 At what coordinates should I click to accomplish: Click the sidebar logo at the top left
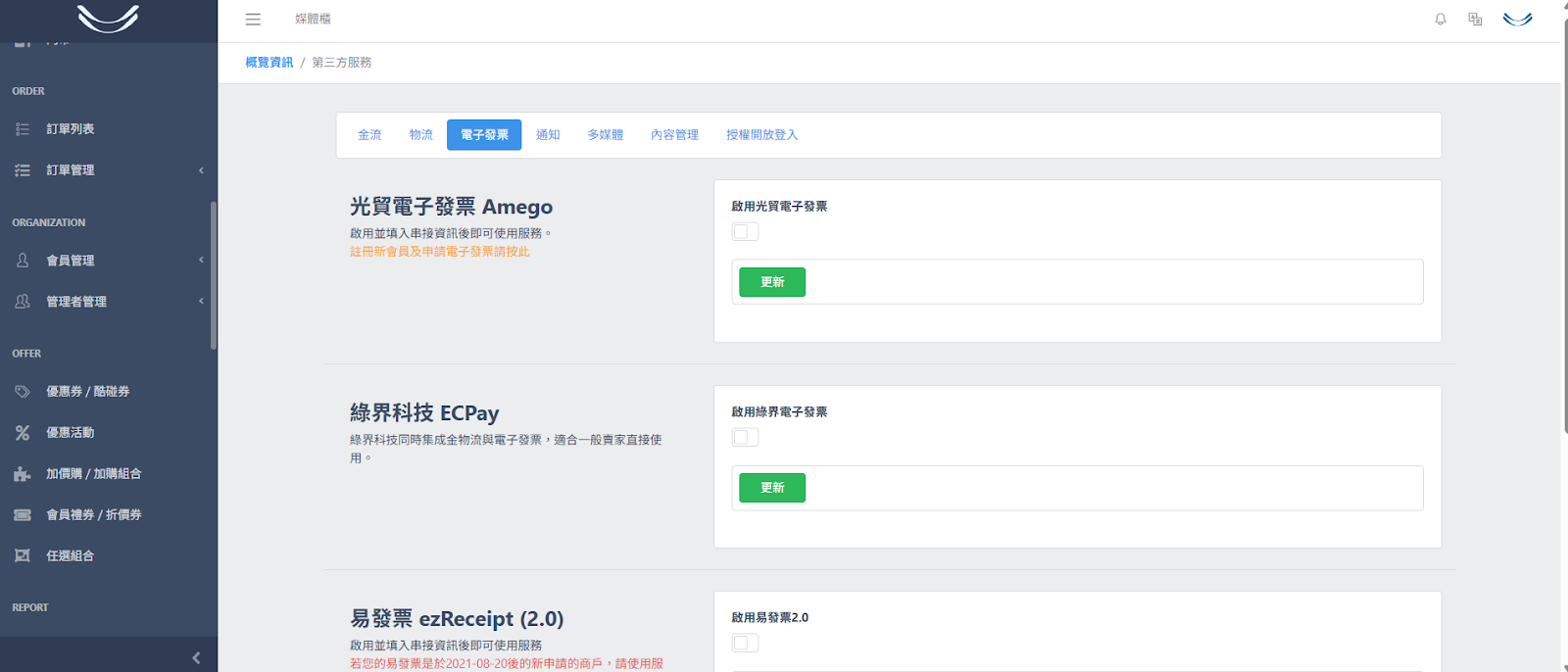coord(108,19)
